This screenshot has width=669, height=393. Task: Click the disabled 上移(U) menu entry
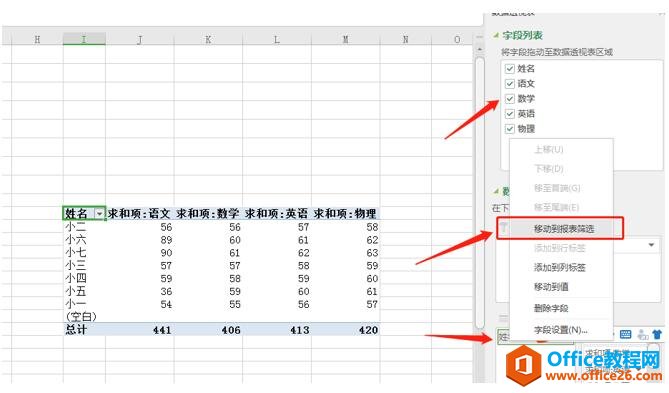tap(548, 149)
